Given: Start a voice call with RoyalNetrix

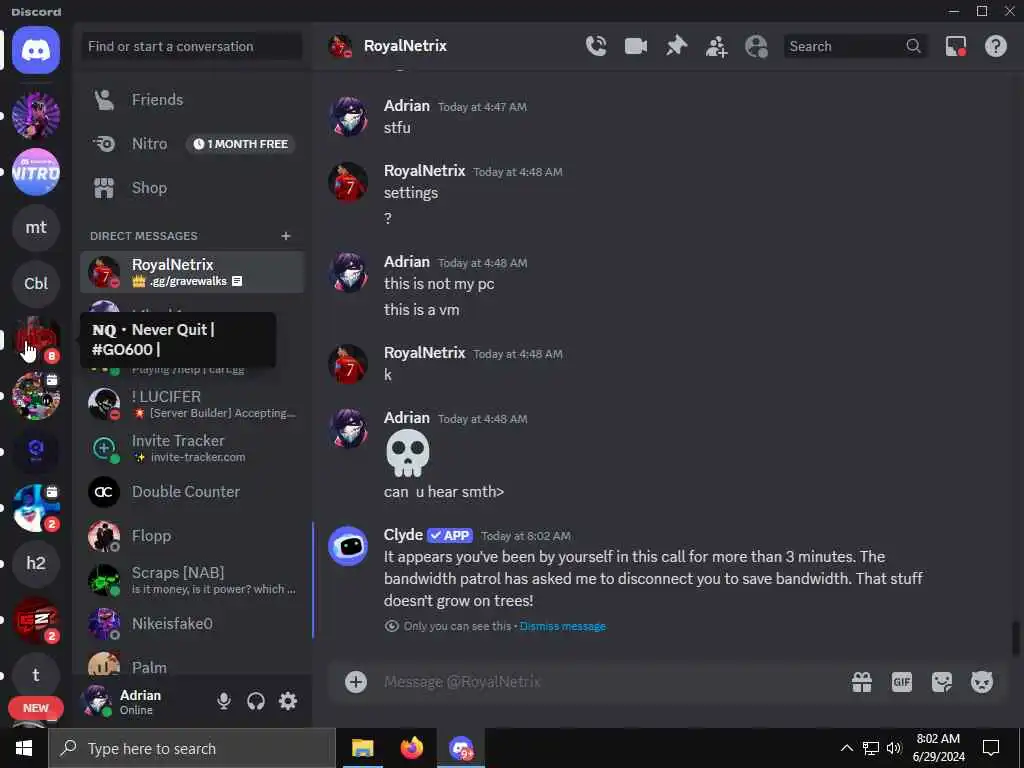Looking at the screenshot, I should click(x=596, y=46).
